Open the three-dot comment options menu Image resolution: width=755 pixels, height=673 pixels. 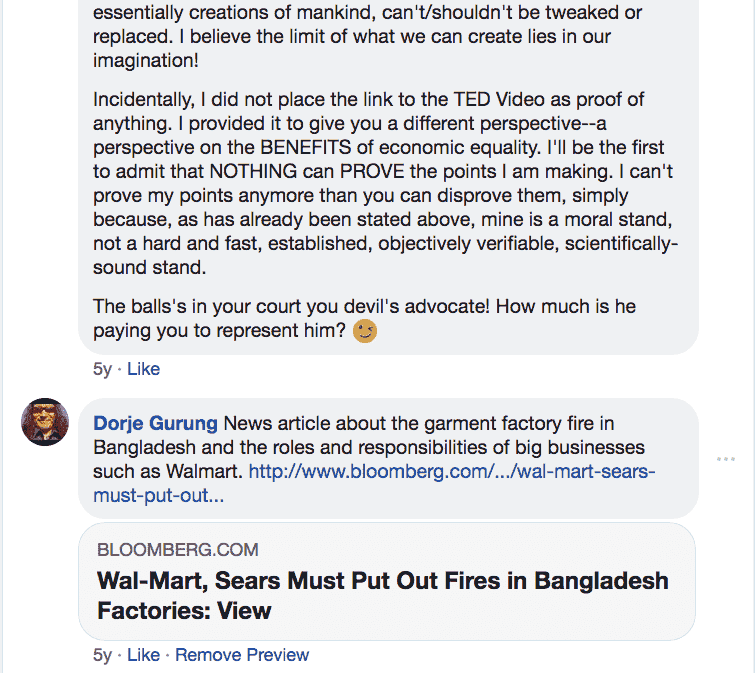[x=725, y=459]
